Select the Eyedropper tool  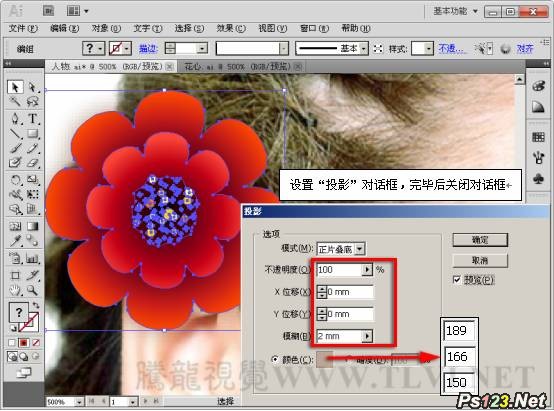(15, 241)
